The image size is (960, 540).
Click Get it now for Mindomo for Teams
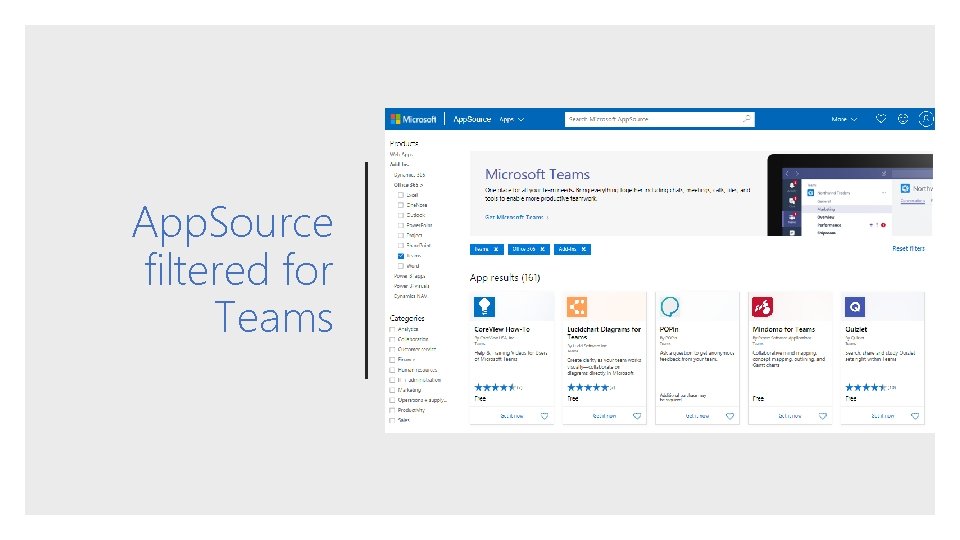tap(790, 416)
